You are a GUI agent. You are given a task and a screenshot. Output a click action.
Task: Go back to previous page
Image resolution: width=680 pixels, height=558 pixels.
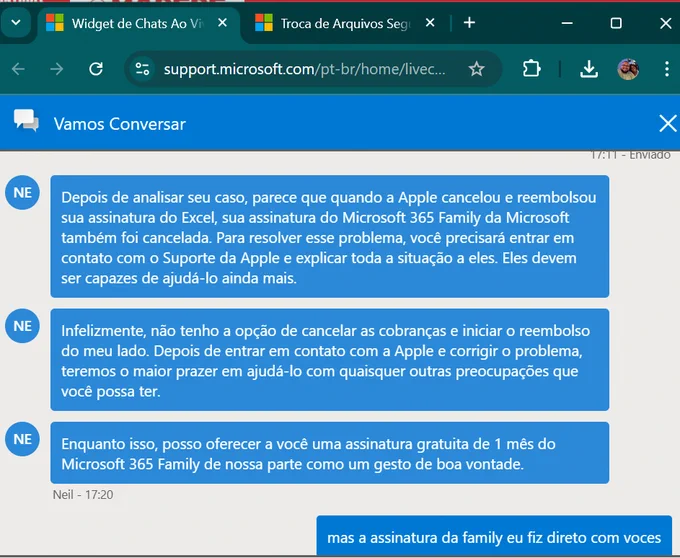(x=18, y=69)
